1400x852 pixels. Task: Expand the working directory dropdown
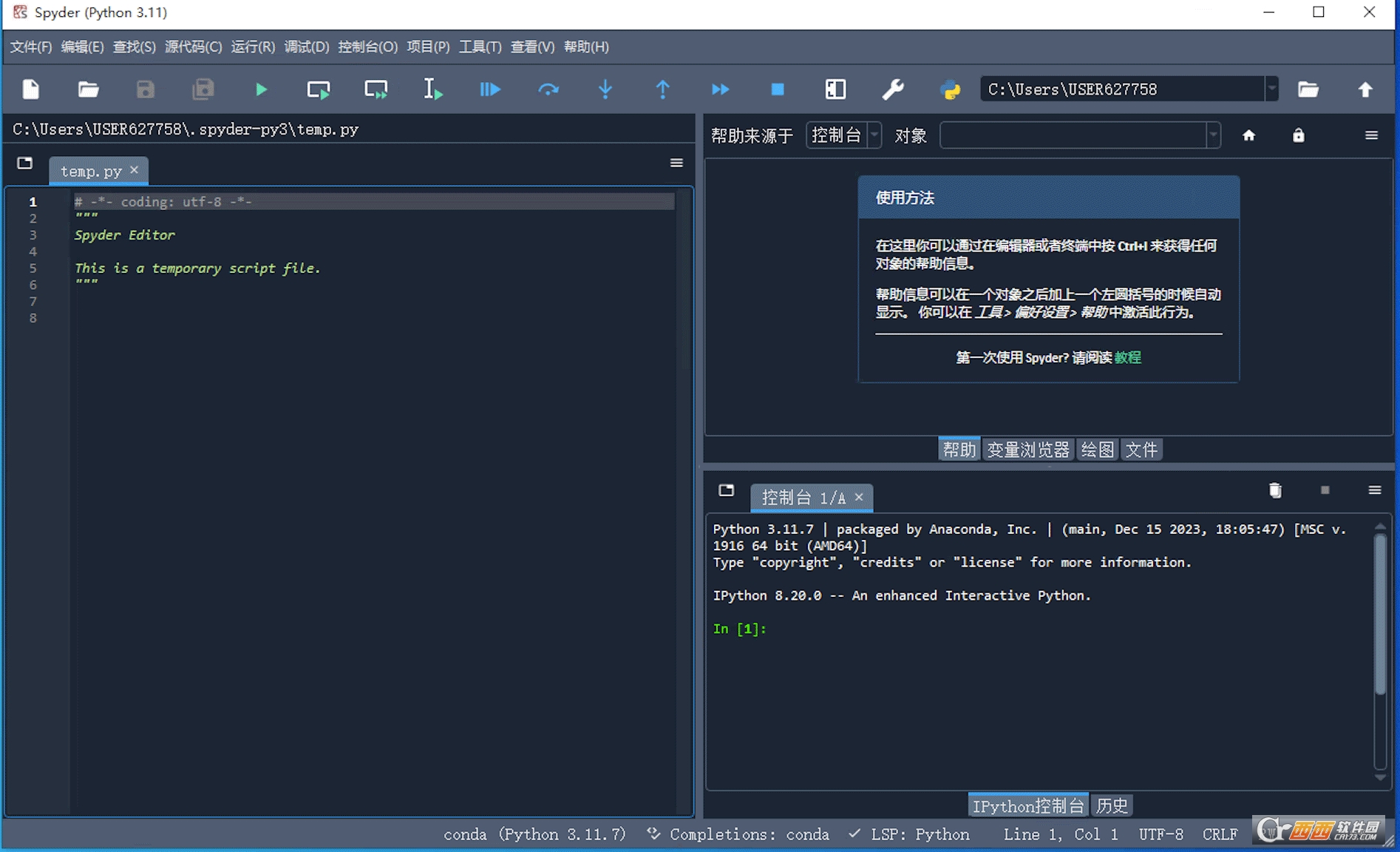[1271, 89]
